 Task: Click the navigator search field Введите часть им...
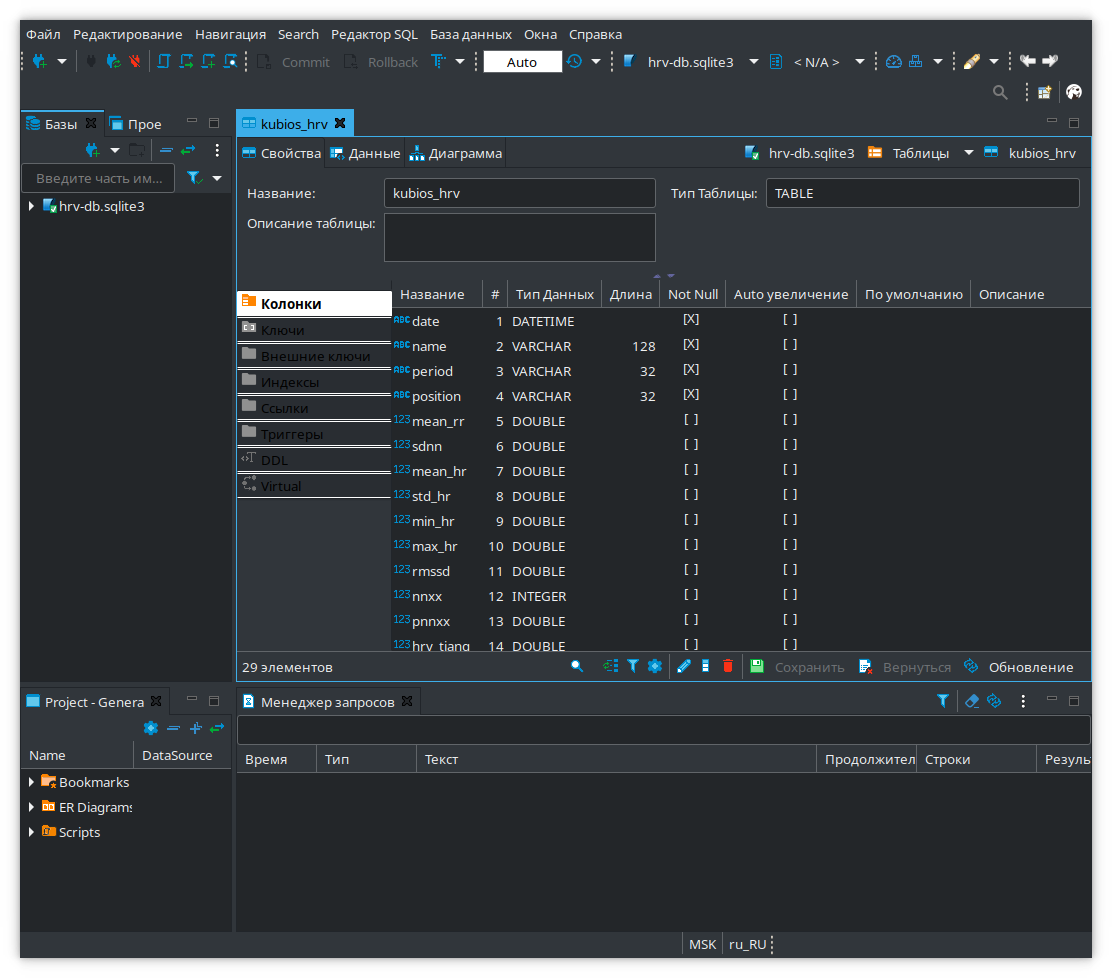(99, 178)
